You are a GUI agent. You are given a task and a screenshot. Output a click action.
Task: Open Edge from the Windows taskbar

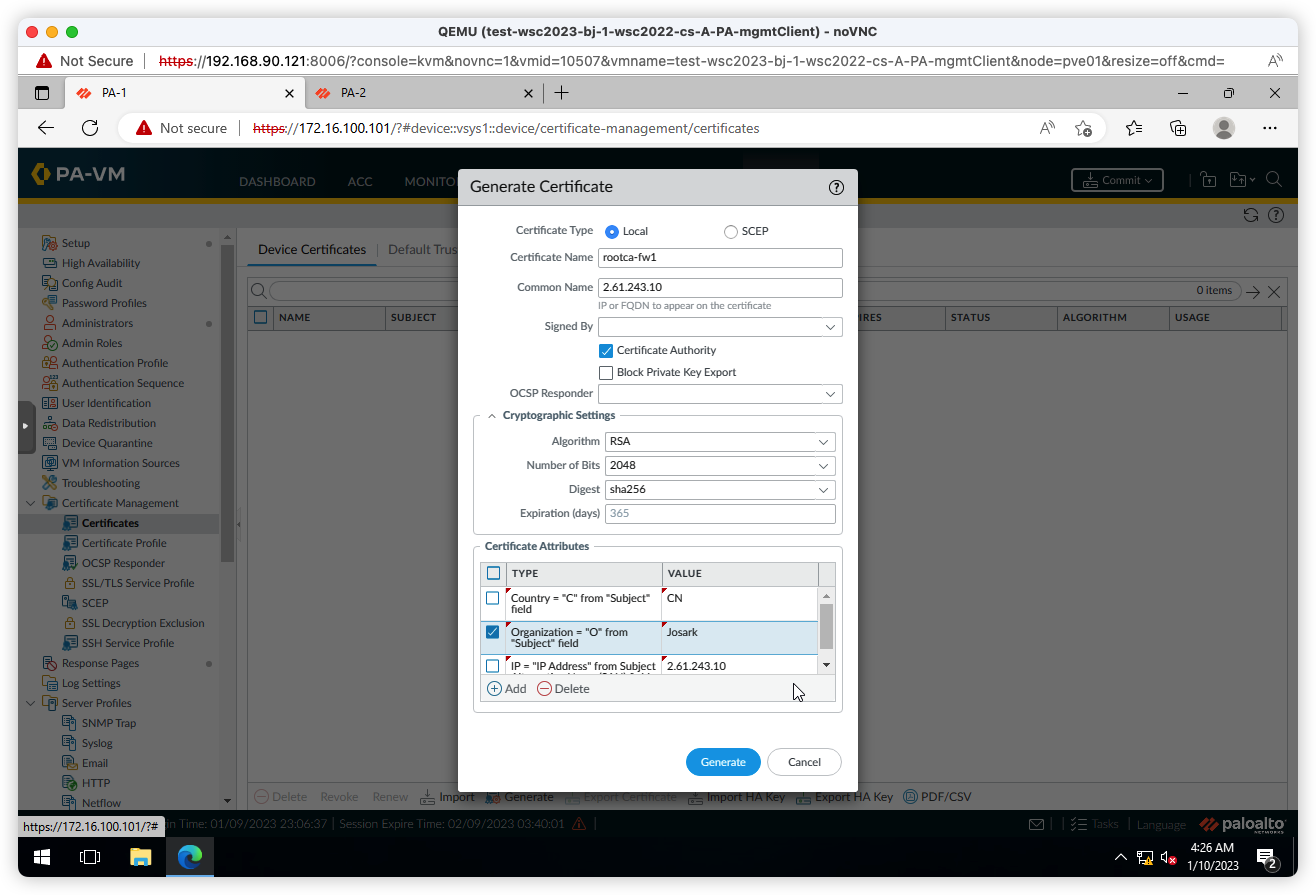[189, 857]
